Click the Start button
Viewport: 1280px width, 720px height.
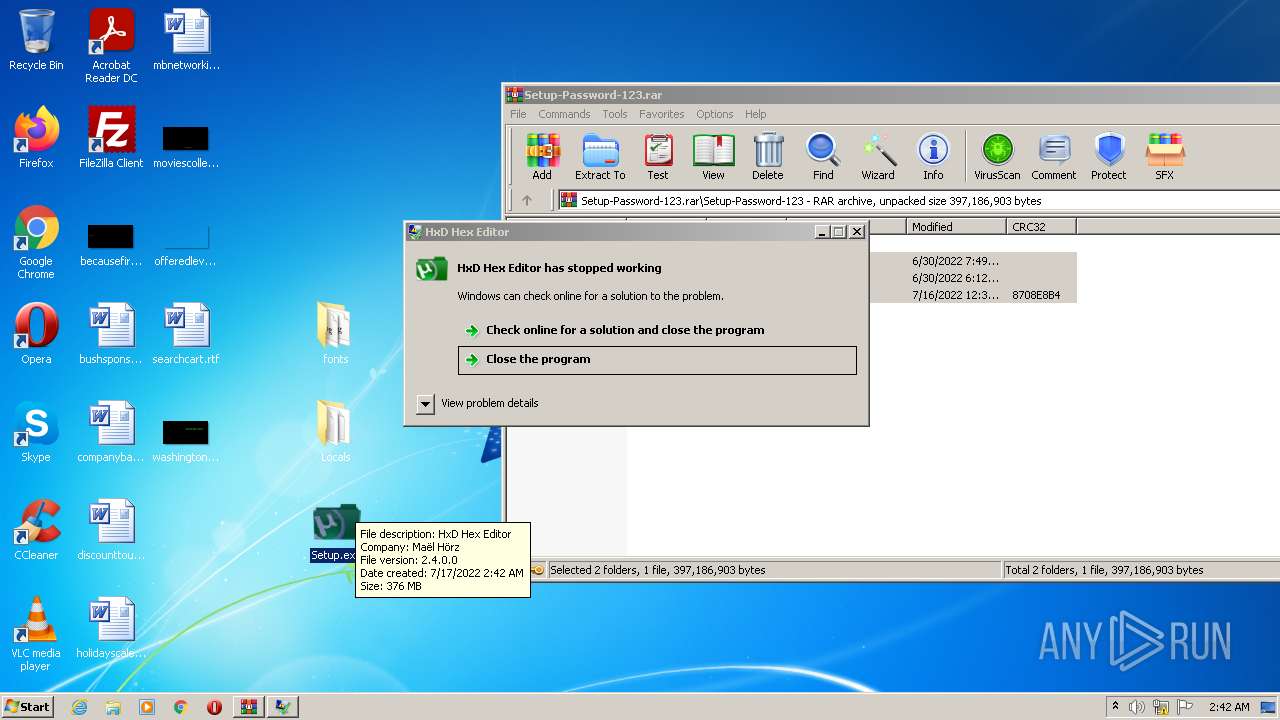point(27,706)
